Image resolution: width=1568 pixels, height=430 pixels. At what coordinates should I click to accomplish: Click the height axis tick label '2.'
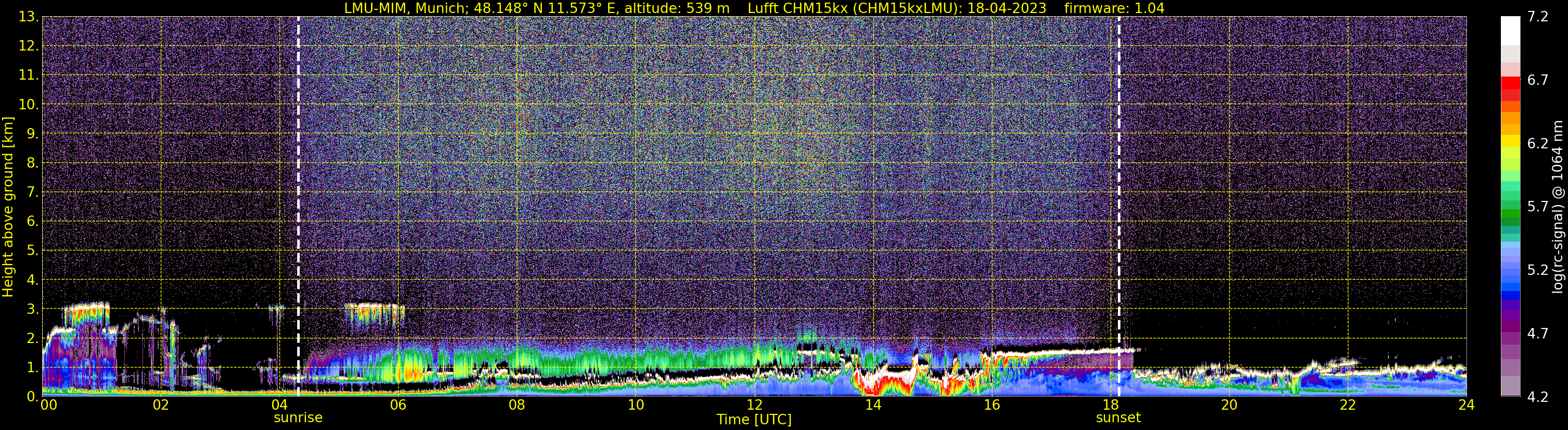pos(33,338)
